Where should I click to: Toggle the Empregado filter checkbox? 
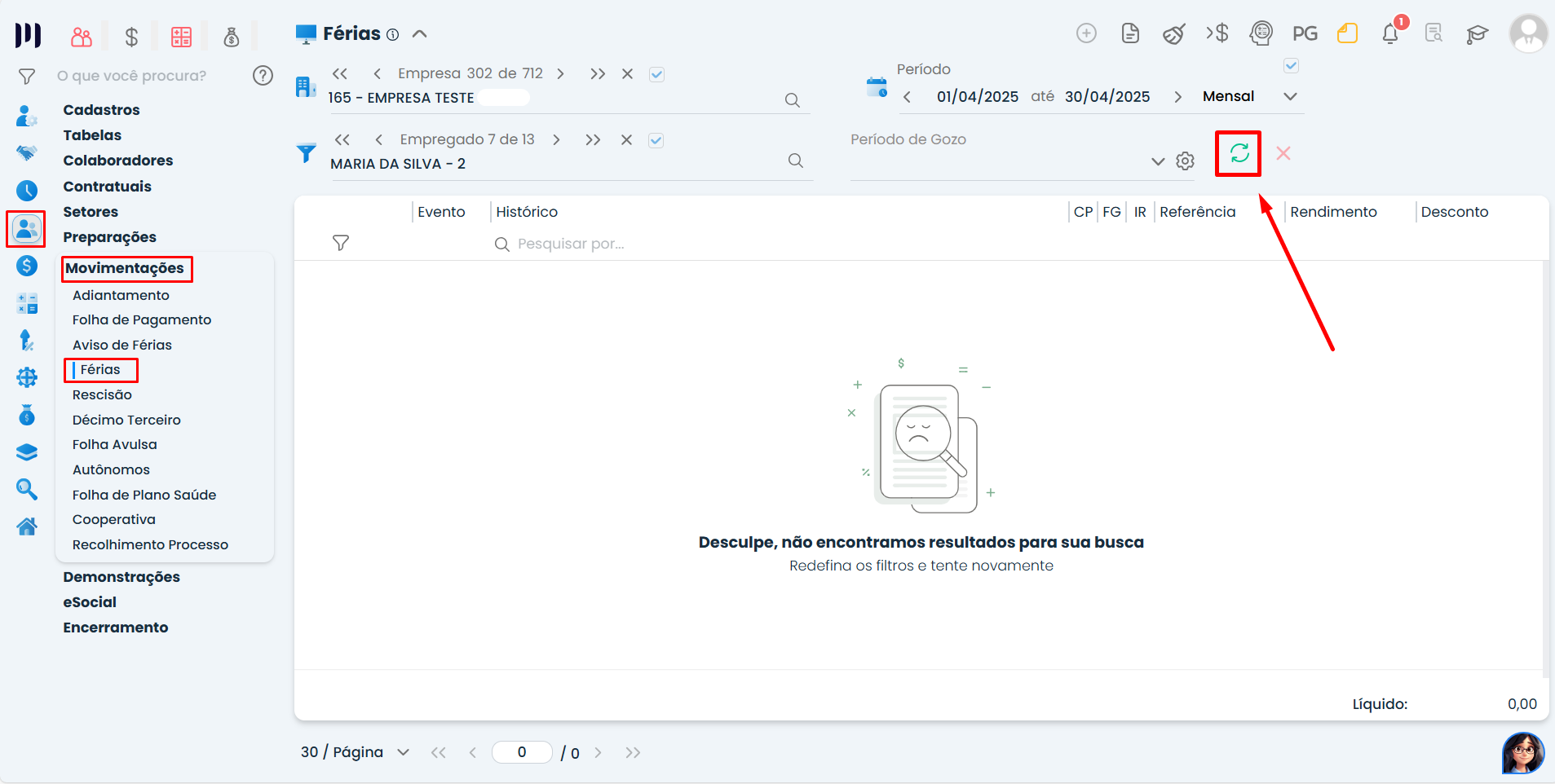(656, 140)
